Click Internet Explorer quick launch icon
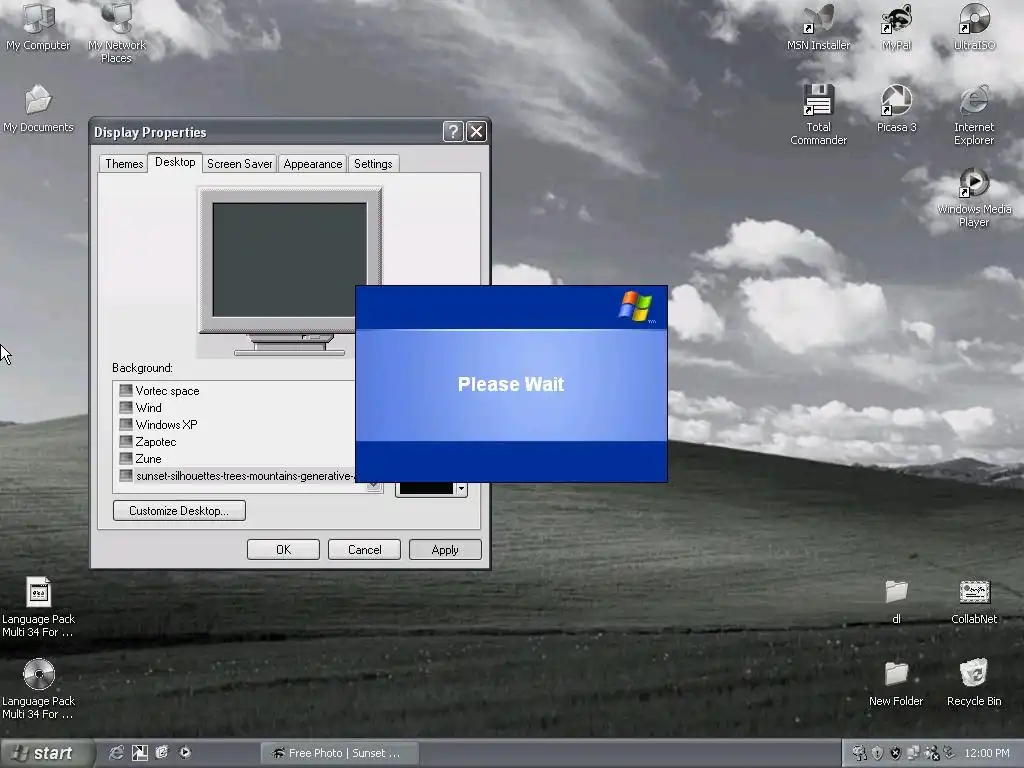This screenshot has width=1024, height=768. point(116,752)
